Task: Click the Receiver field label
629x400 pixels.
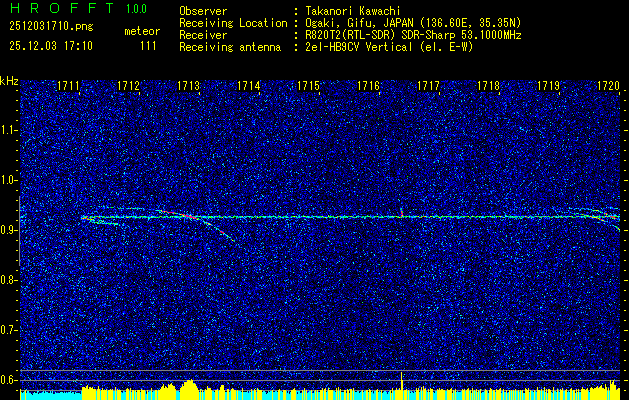Action: pyautogui.click(x=203, y=35)
